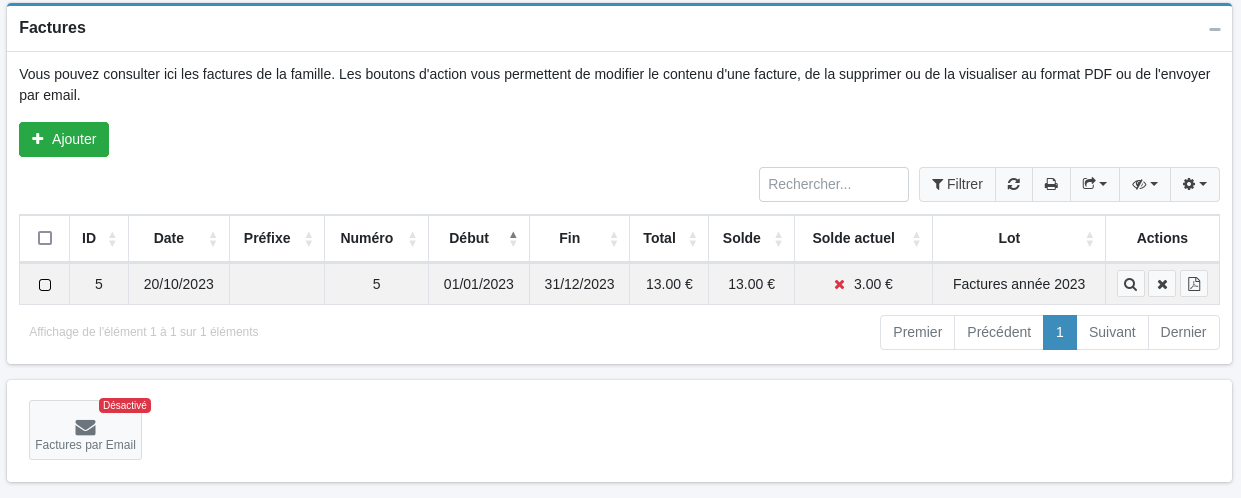Click the Filtrer button
The height and width of the screenshot is (498, 1241).
pyautogui.click(x=957, y=184)
